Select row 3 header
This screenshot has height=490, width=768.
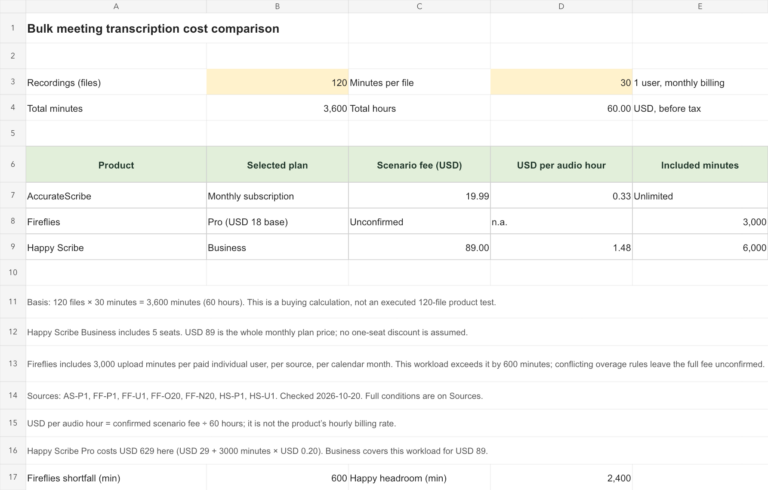coord(13,82)
